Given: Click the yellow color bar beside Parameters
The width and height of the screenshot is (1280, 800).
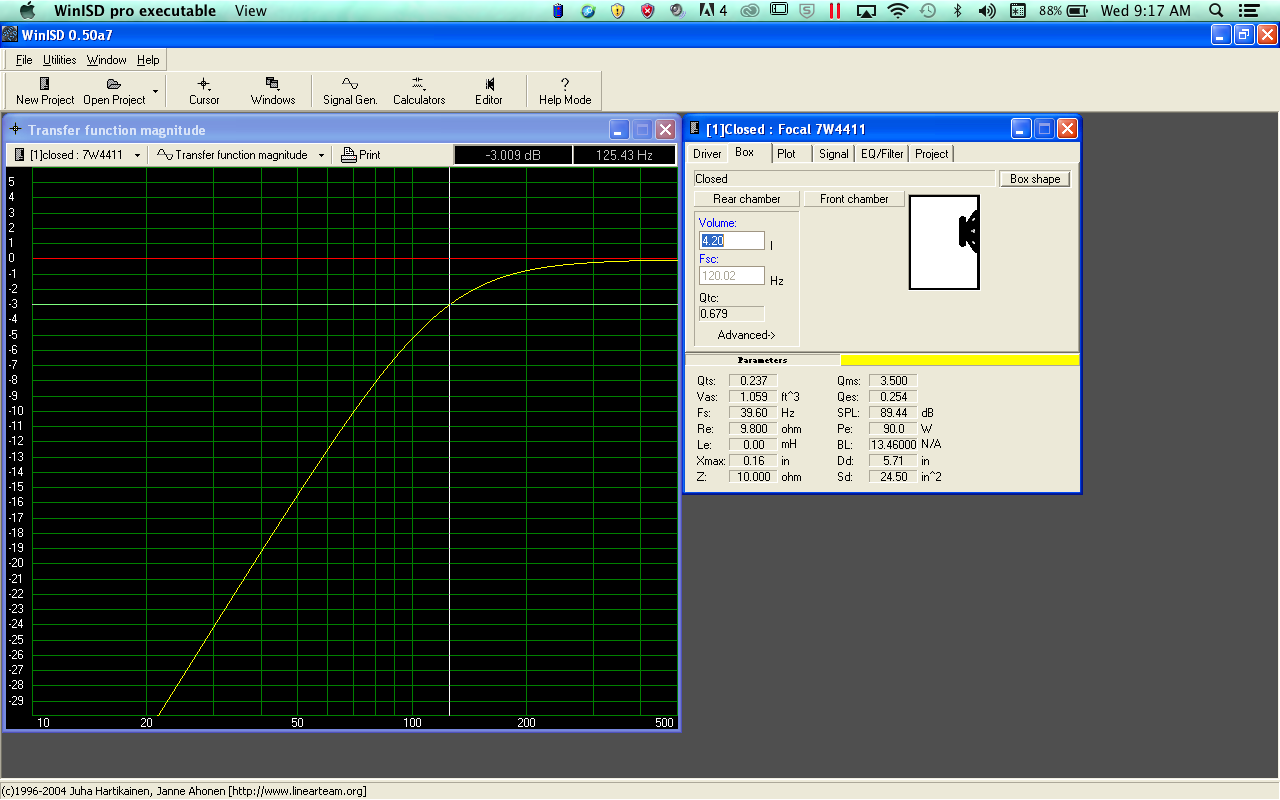Looking at the screenshot, I should click(960, 360).
